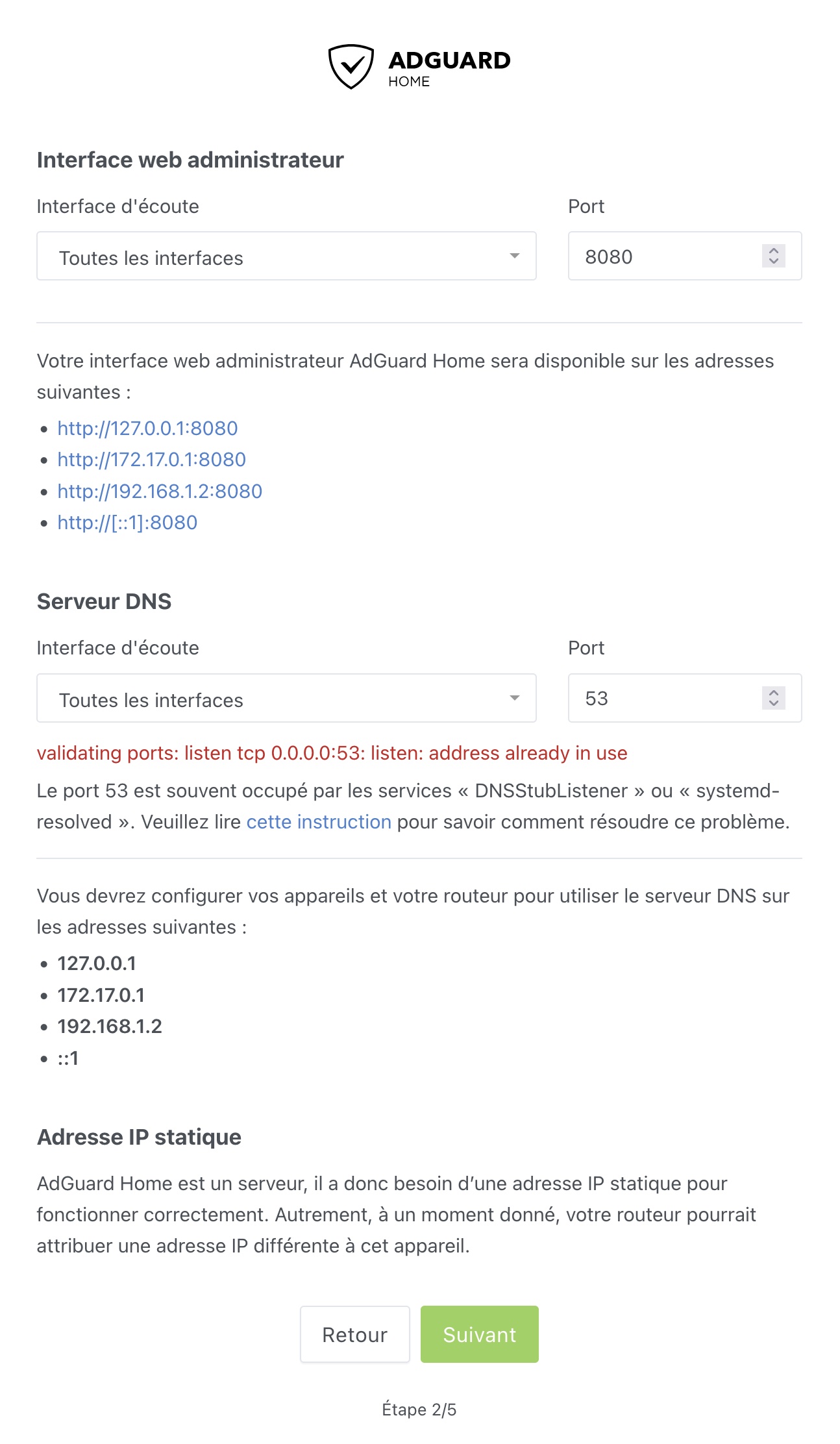Open the web interface listen interface dropdown

(x=273, y=256)
